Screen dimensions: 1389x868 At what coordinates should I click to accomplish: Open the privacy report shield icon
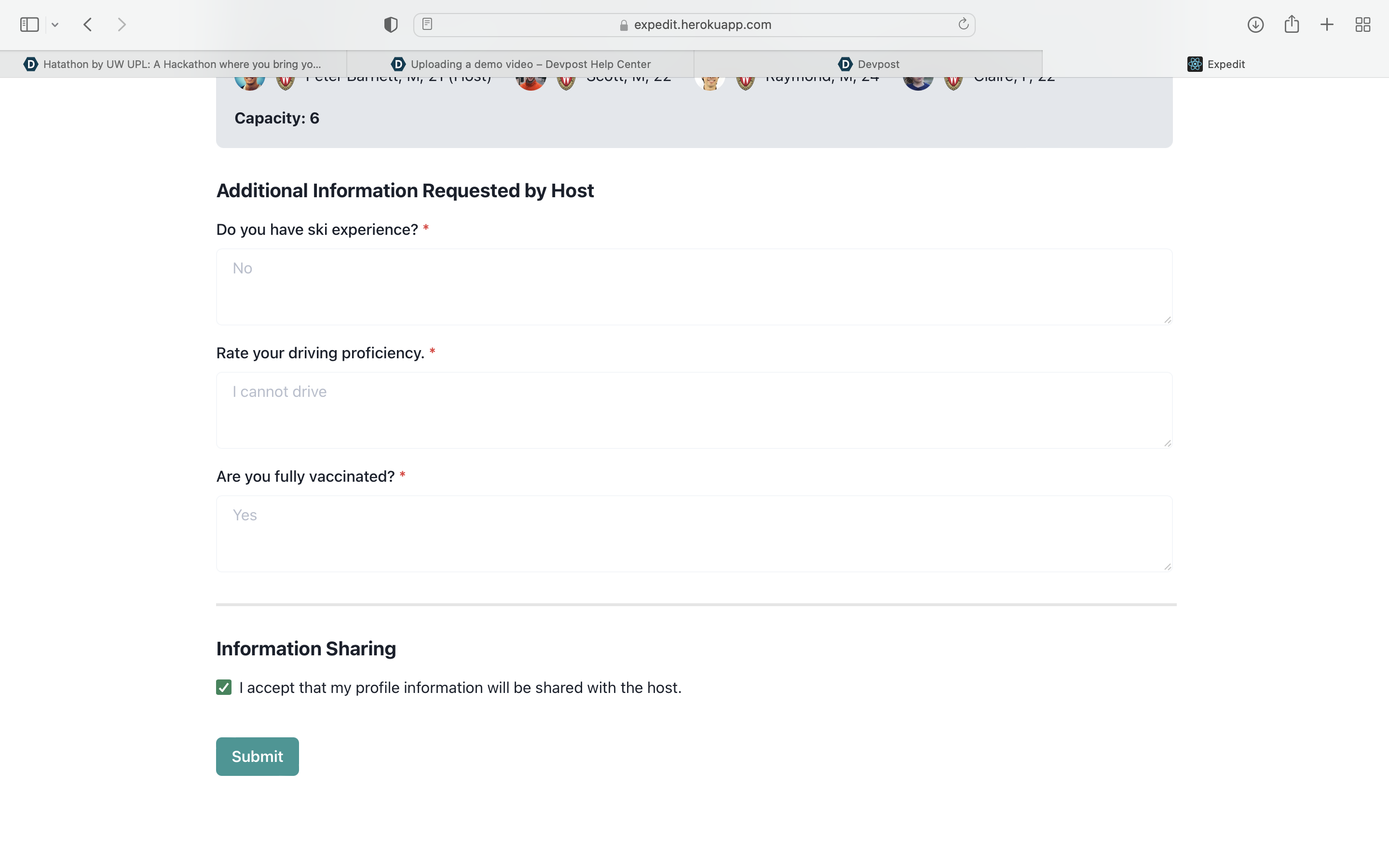click(391, 25)
